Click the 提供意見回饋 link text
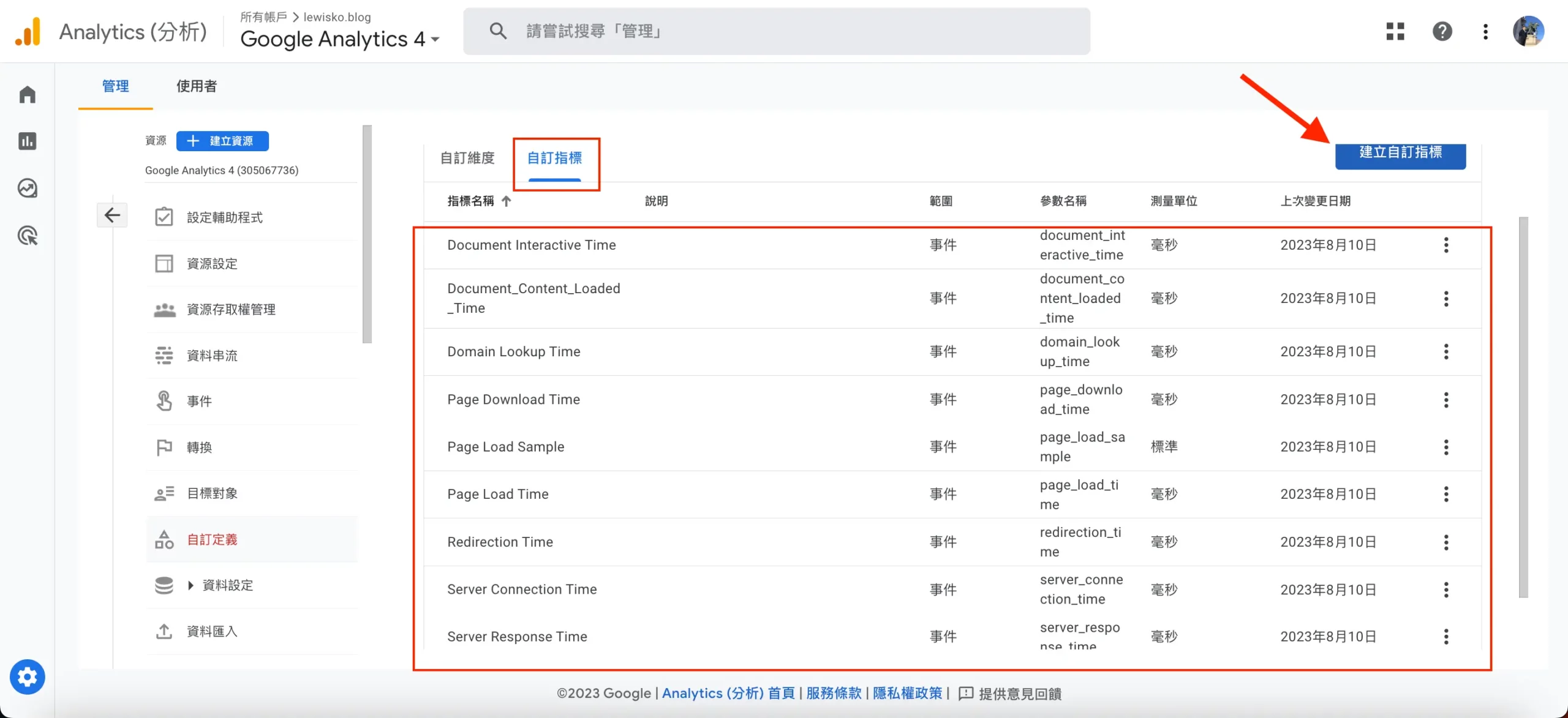This screenshot has width=1568, height=718. click(x=1020, y=694)
